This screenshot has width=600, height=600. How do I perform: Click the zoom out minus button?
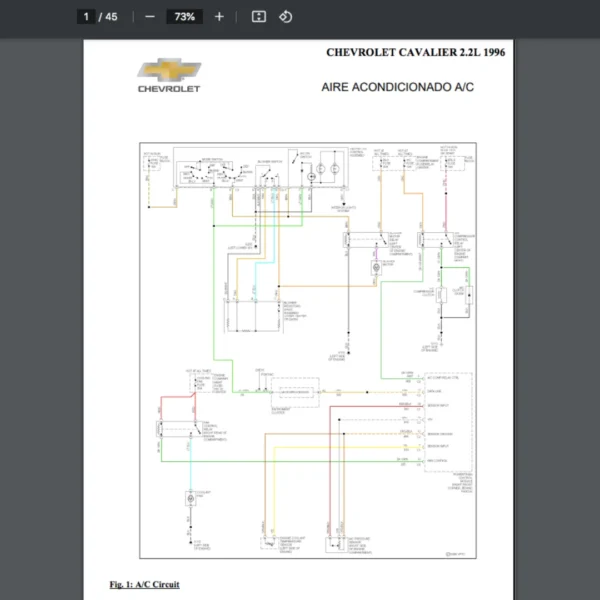[x=150, y=17]
